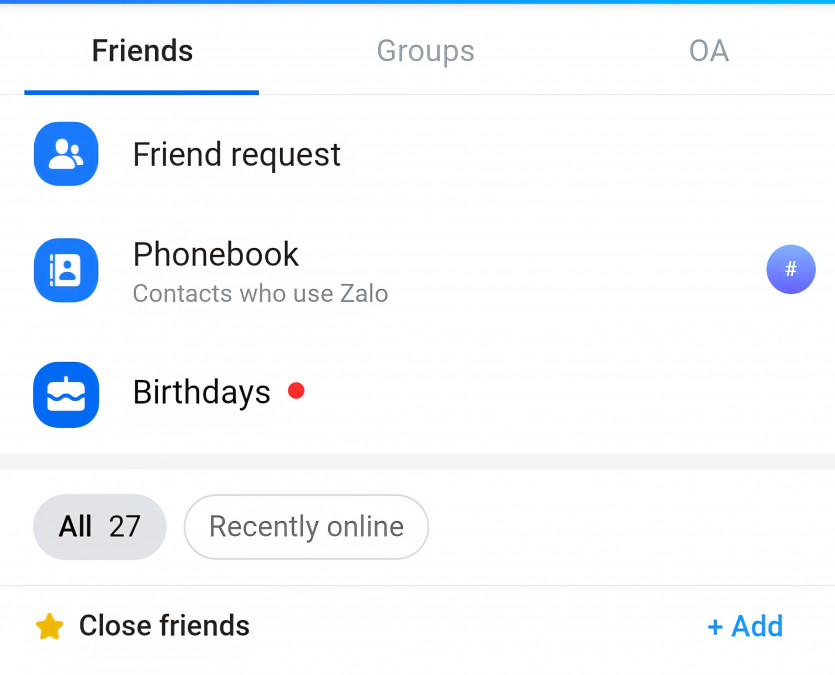Tap the Birthdays cake icon
The image size is (835, 675).
[66, 394]
